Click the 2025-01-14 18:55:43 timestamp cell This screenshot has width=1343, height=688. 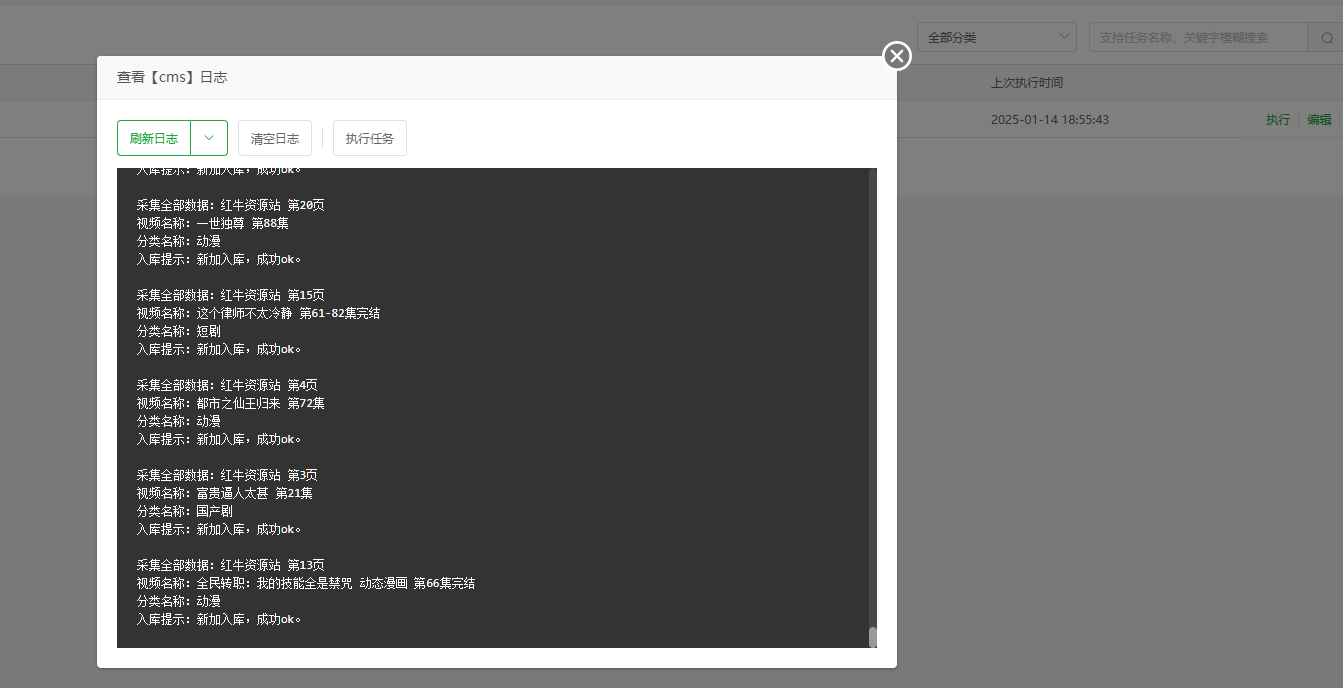pyautogui.click(x=1049, y=120)
